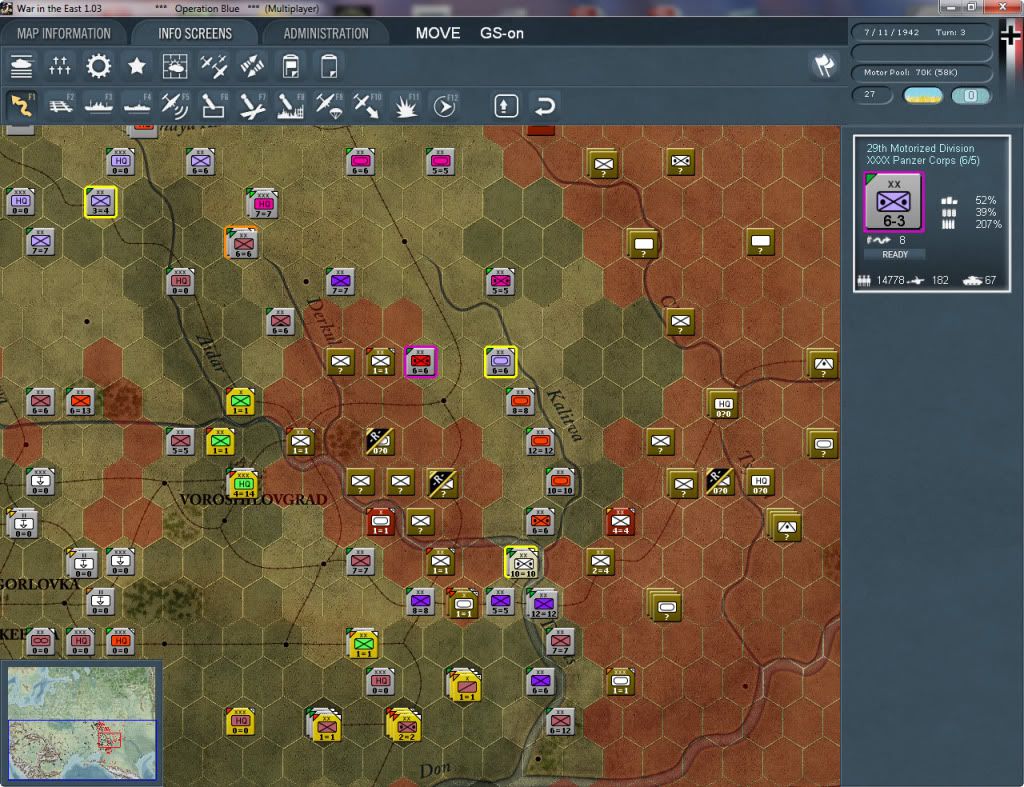
Task: Click the undo curved arrow icon
Action: click(545, 105)
